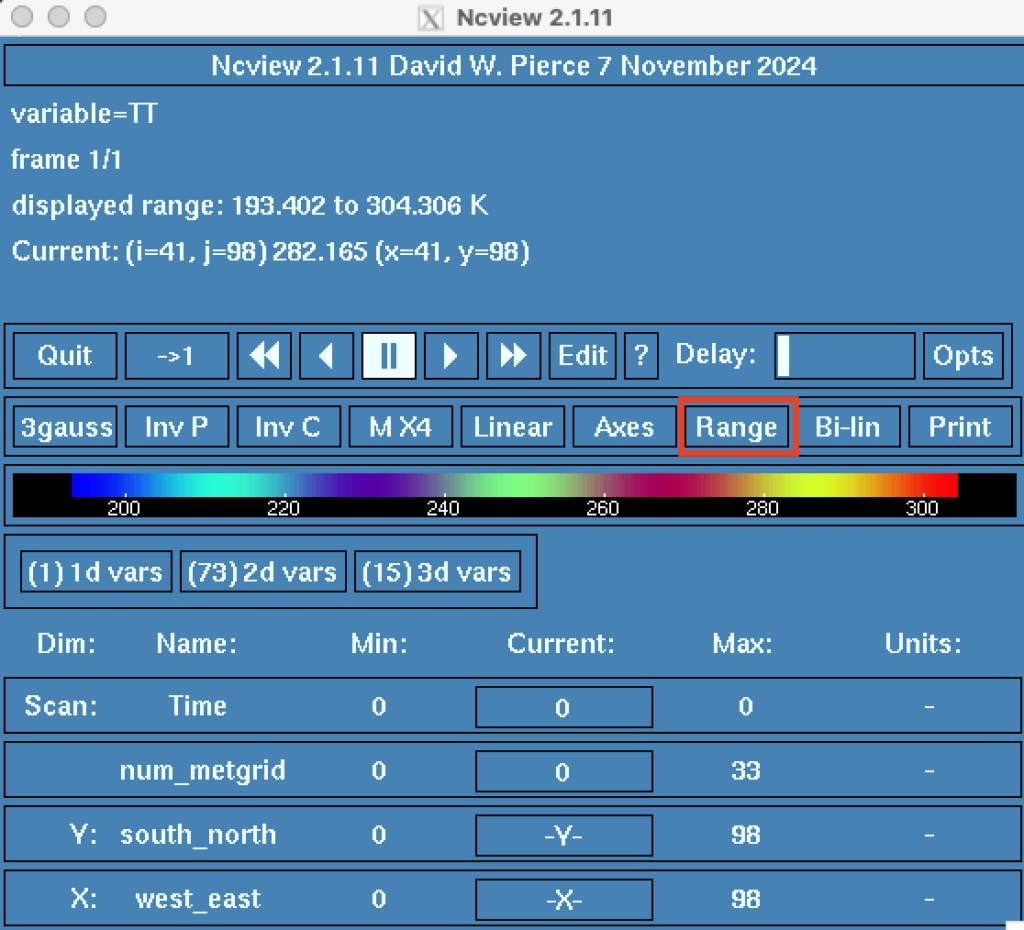Click the Time current value box
1024x930 pixels.
(x=564, y=707)
